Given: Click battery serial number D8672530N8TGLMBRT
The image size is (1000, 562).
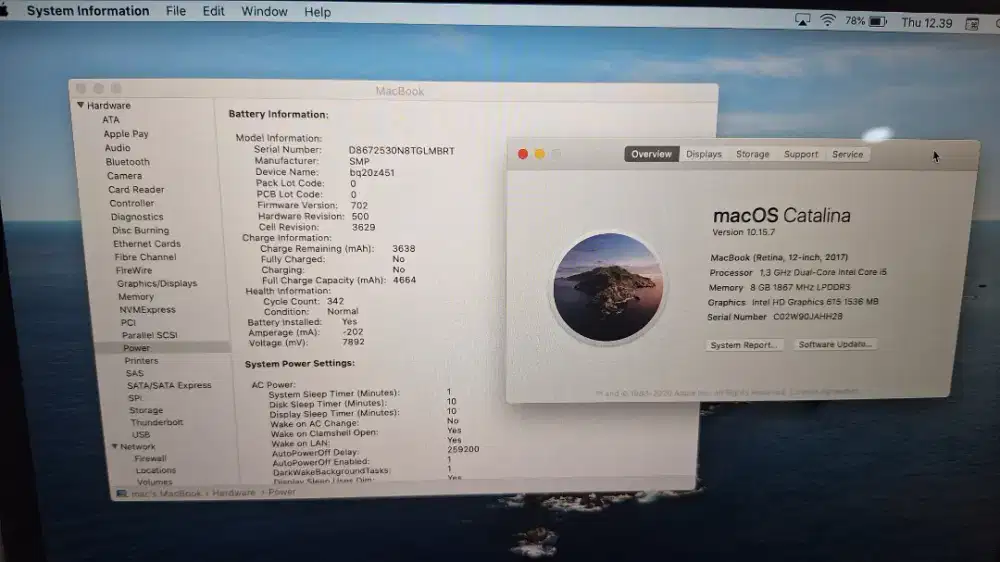Looking at the screenshot, I should coord(401,151).
